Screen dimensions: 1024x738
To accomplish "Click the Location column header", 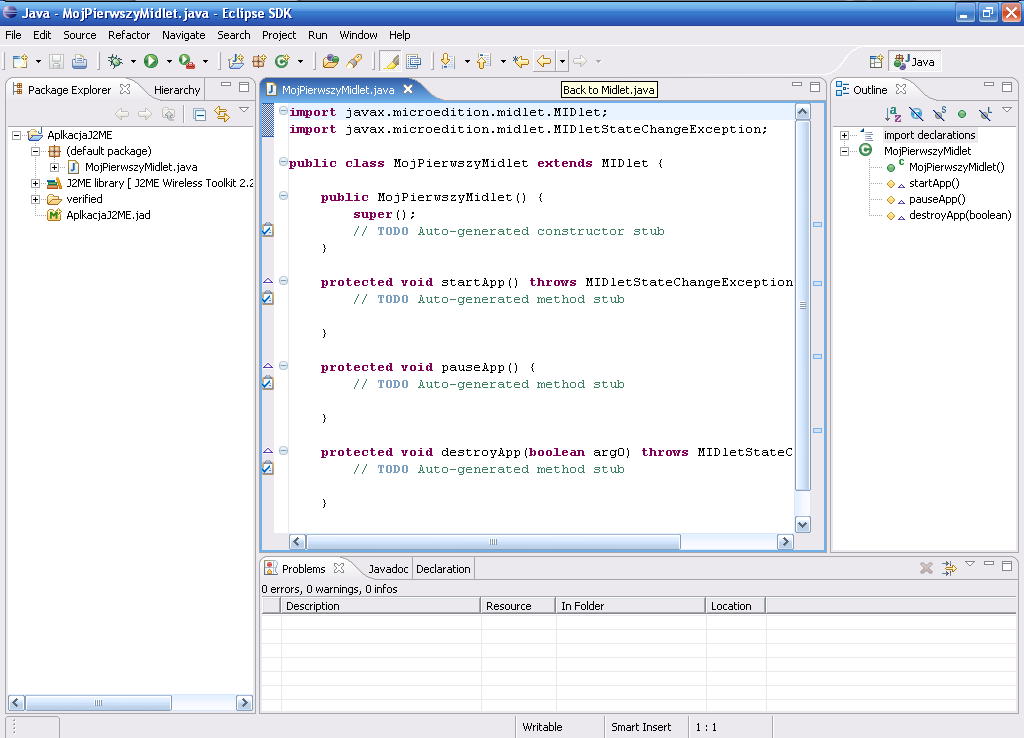I will coord(736,606).
